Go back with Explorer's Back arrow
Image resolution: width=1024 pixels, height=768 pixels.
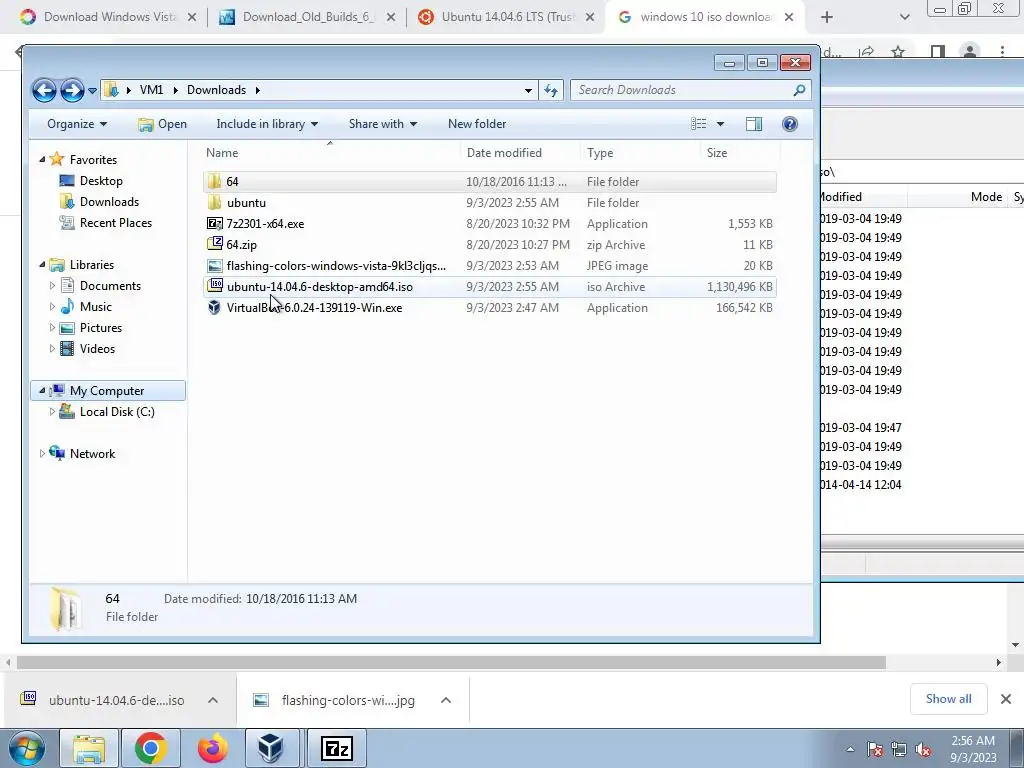(x=44, y=90)
